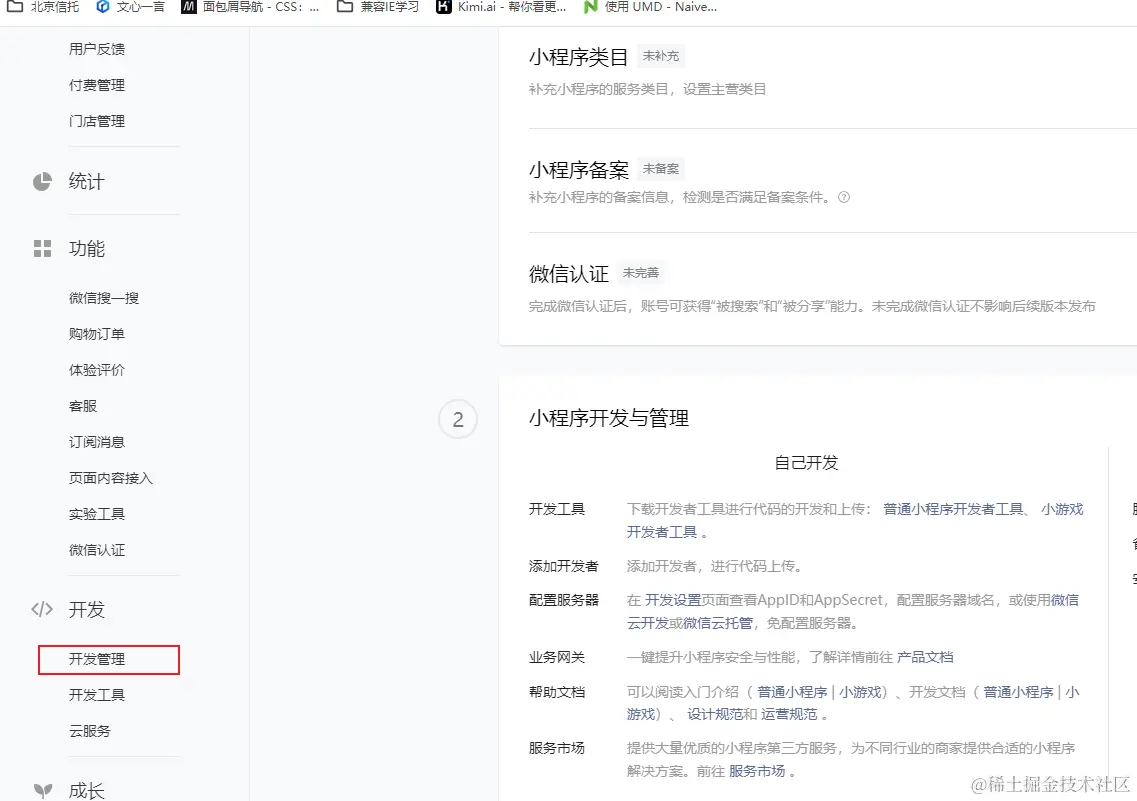
Task: Select 成长 section label in sidebar
Action: click(x=86, y=791)
